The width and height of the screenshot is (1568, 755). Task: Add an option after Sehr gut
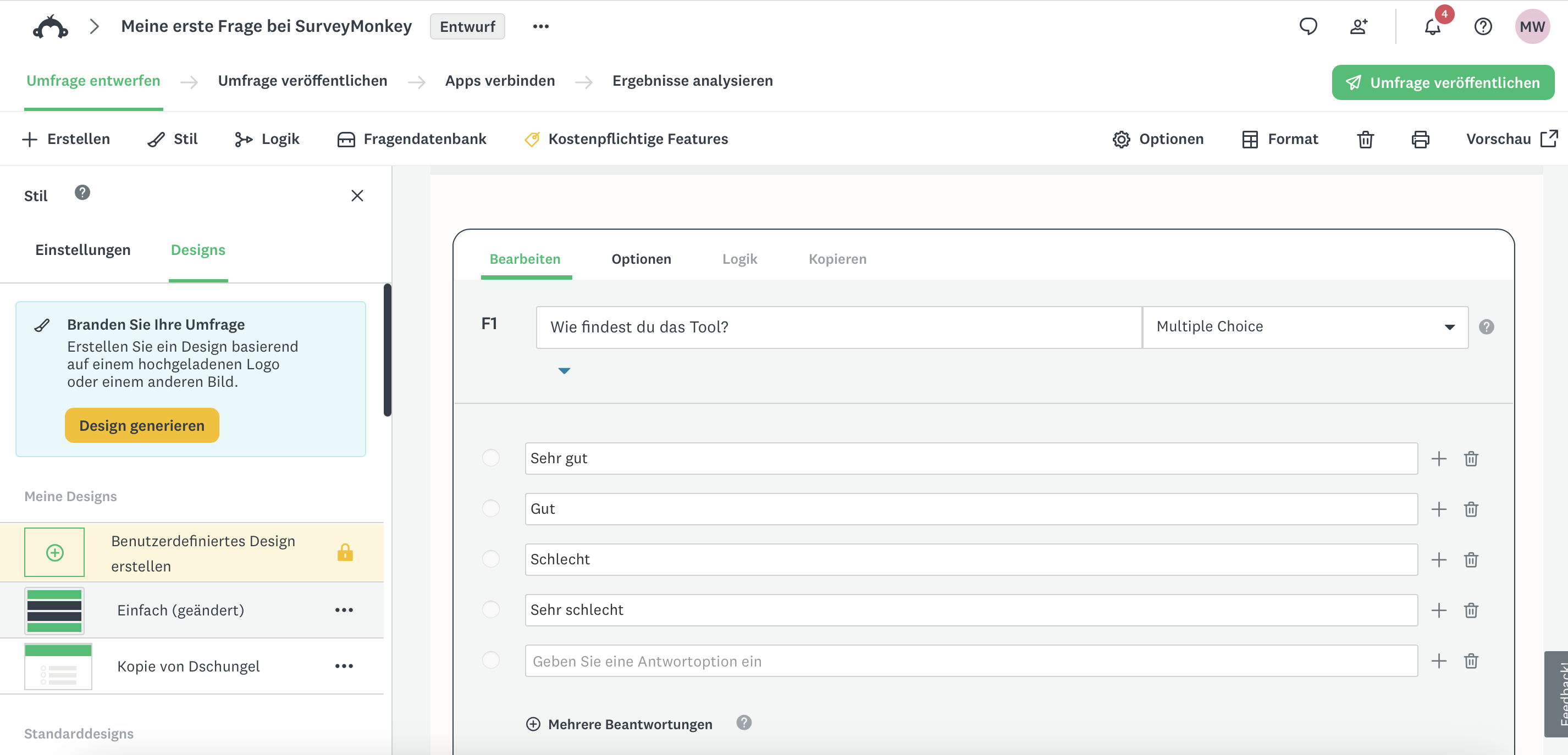point(1439,459)
